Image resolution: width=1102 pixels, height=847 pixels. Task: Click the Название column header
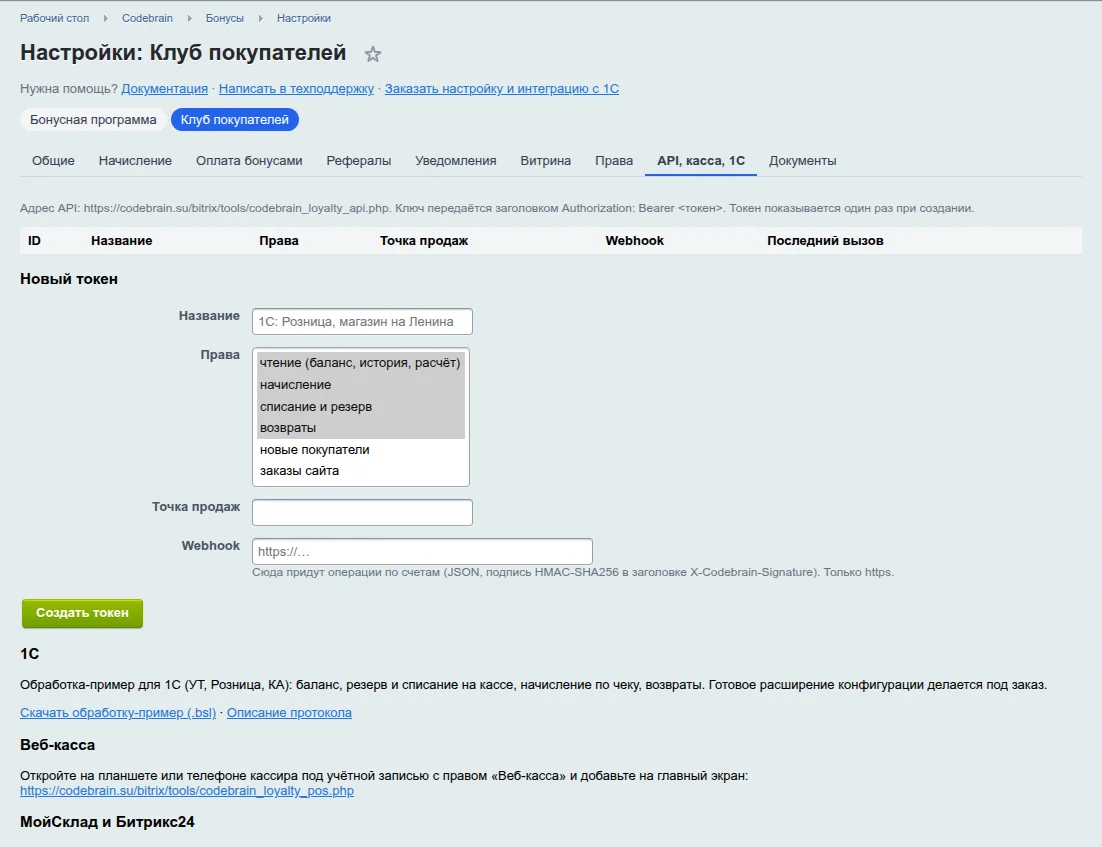[x=122, y=240]
